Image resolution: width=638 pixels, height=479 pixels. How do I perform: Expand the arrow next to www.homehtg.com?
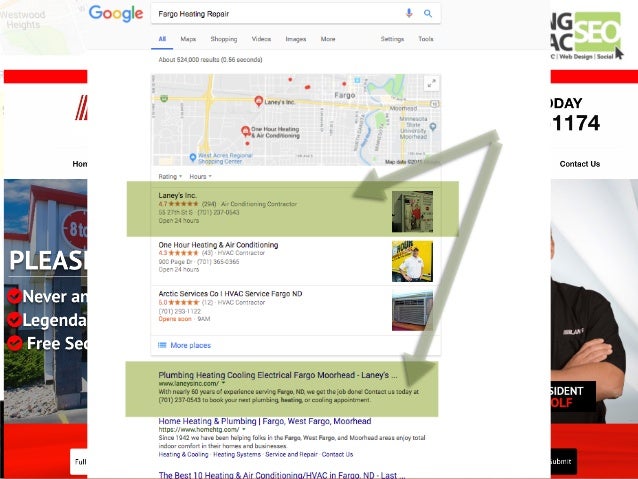(244, 429)
